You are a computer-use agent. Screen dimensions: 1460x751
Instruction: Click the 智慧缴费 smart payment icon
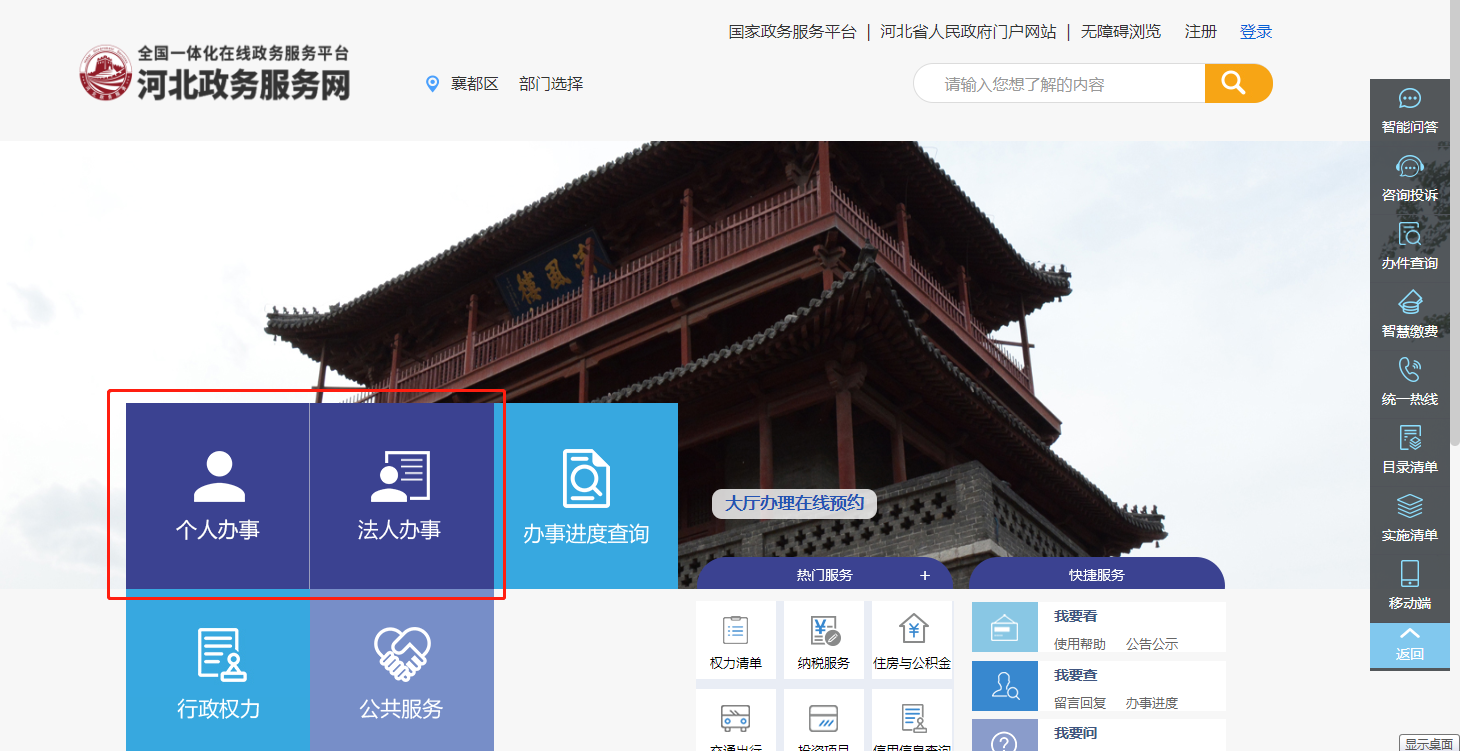pos(1409,314)
